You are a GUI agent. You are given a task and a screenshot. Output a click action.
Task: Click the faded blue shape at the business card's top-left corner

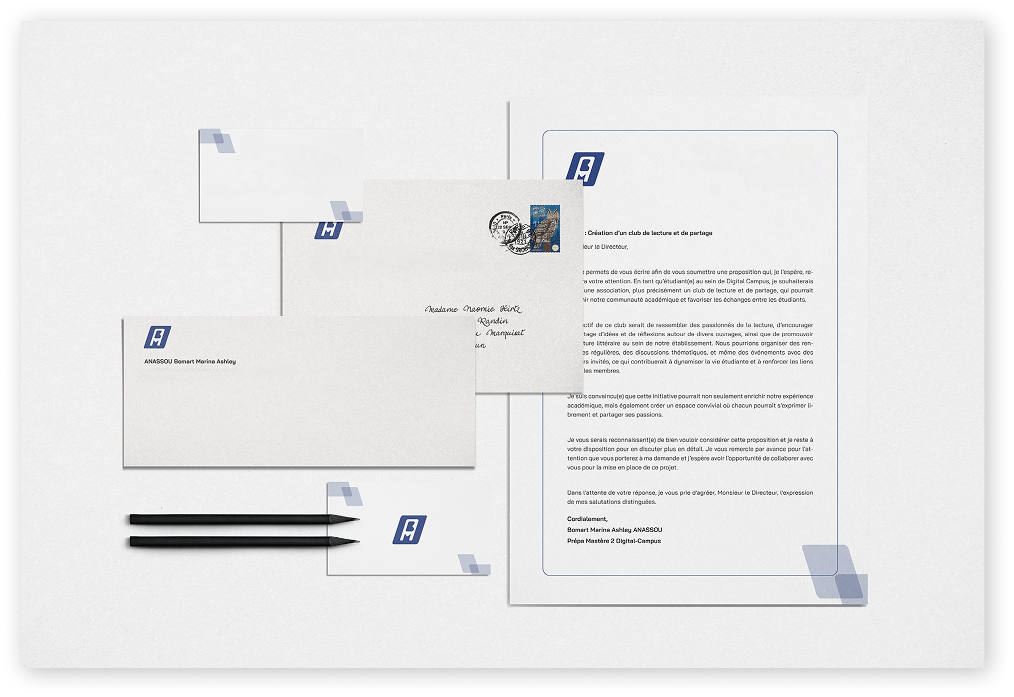click(x=345, y=493)
